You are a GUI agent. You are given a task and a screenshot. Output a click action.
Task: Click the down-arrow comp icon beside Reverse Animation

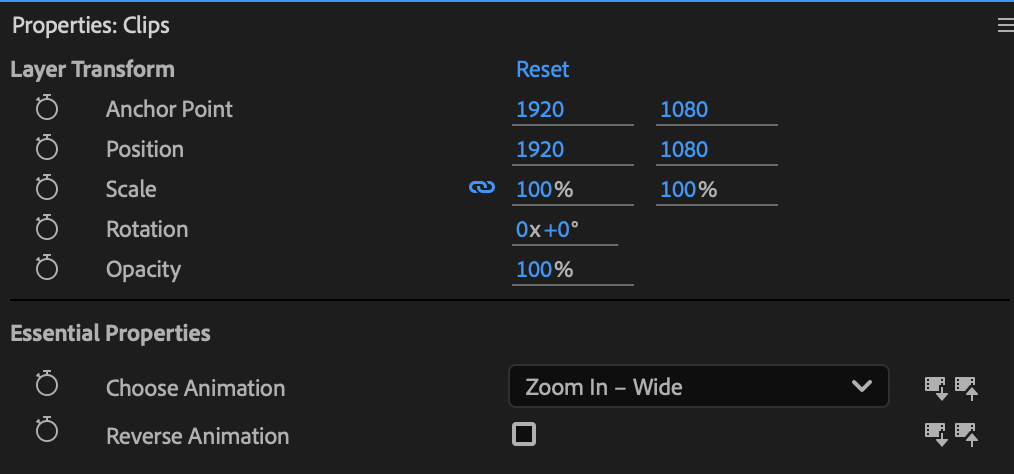935,433
